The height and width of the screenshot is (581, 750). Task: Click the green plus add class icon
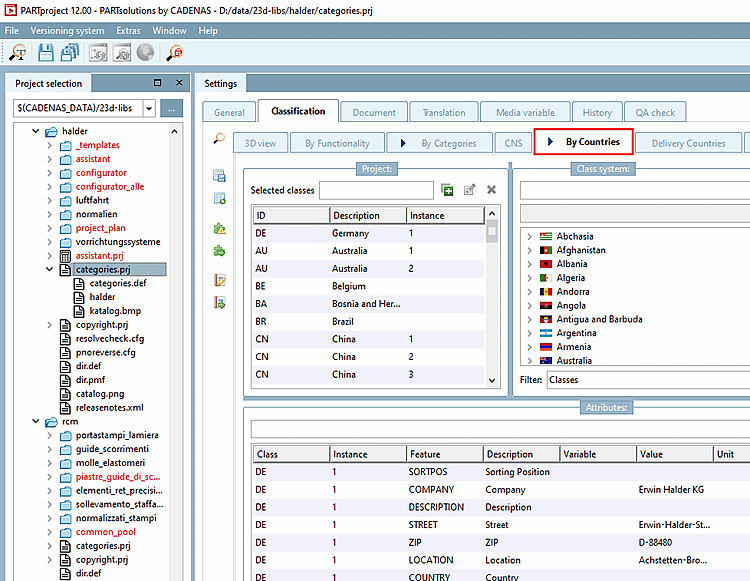(x=447, y=190)
